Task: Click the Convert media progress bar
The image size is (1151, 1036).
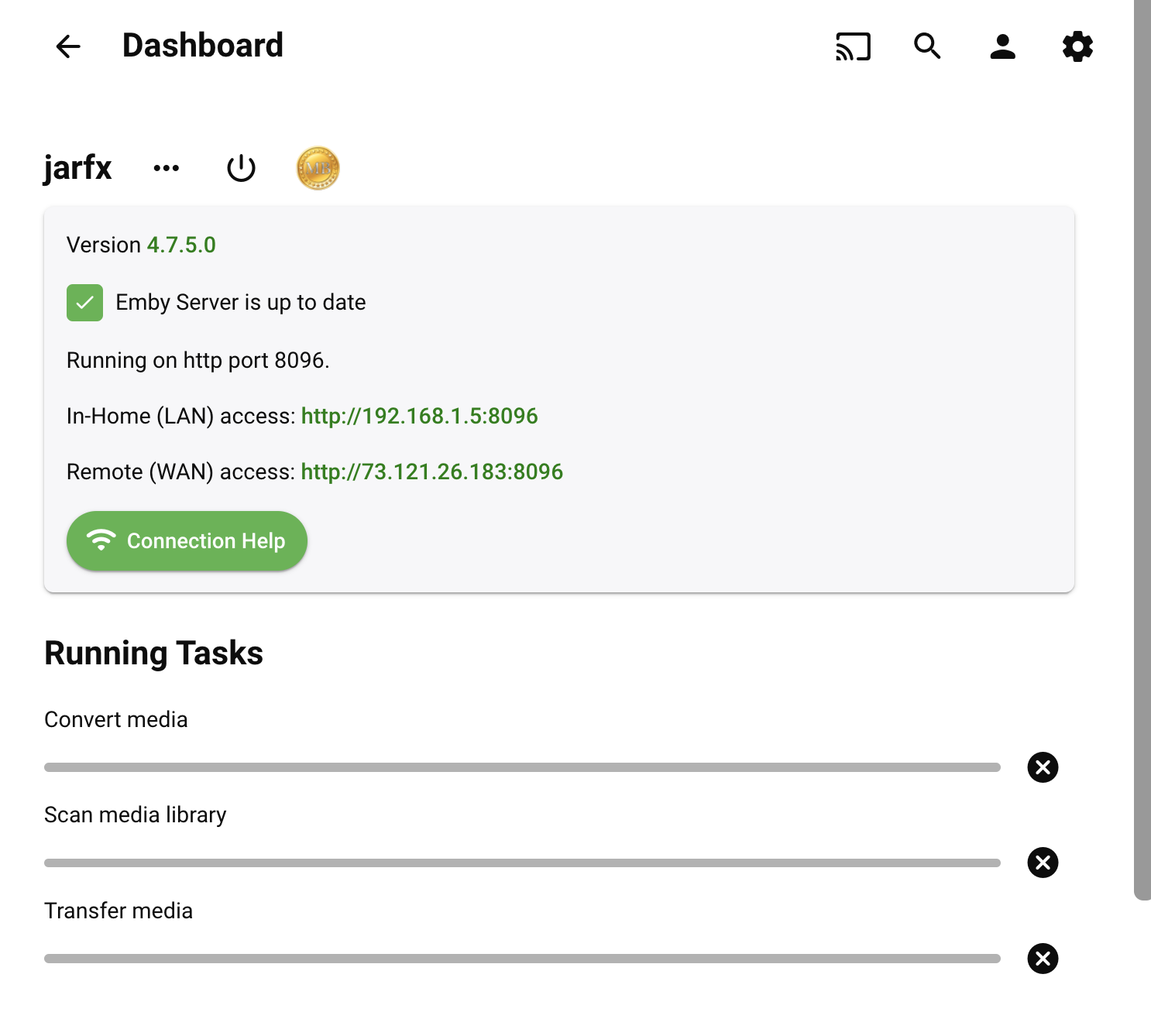Action: 522,767
